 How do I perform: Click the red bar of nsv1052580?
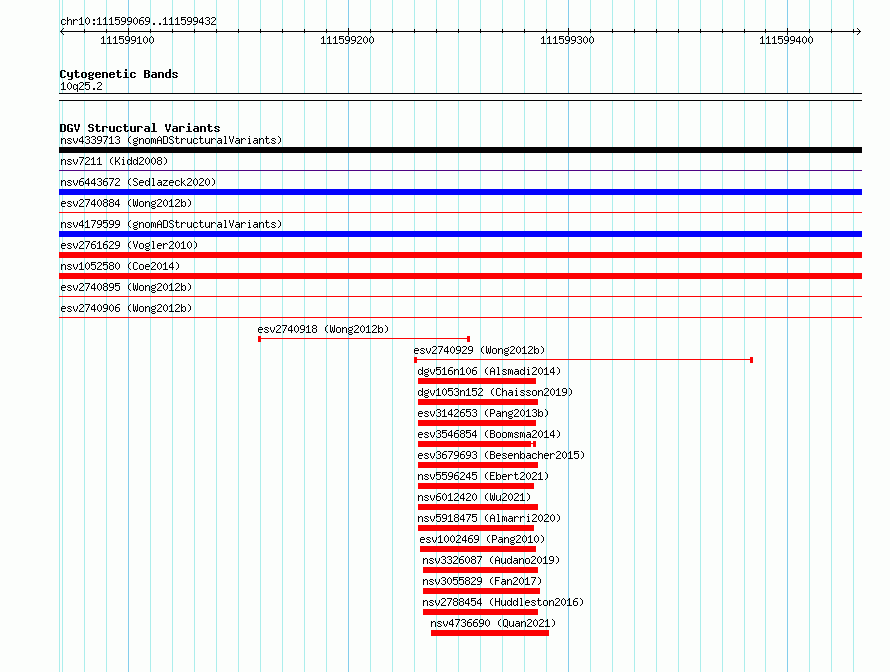[460, 276]
